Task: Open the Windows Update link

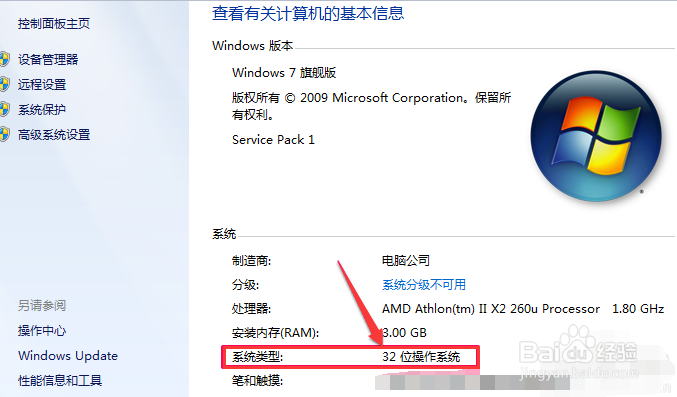Action: click(x=68, y=356)
